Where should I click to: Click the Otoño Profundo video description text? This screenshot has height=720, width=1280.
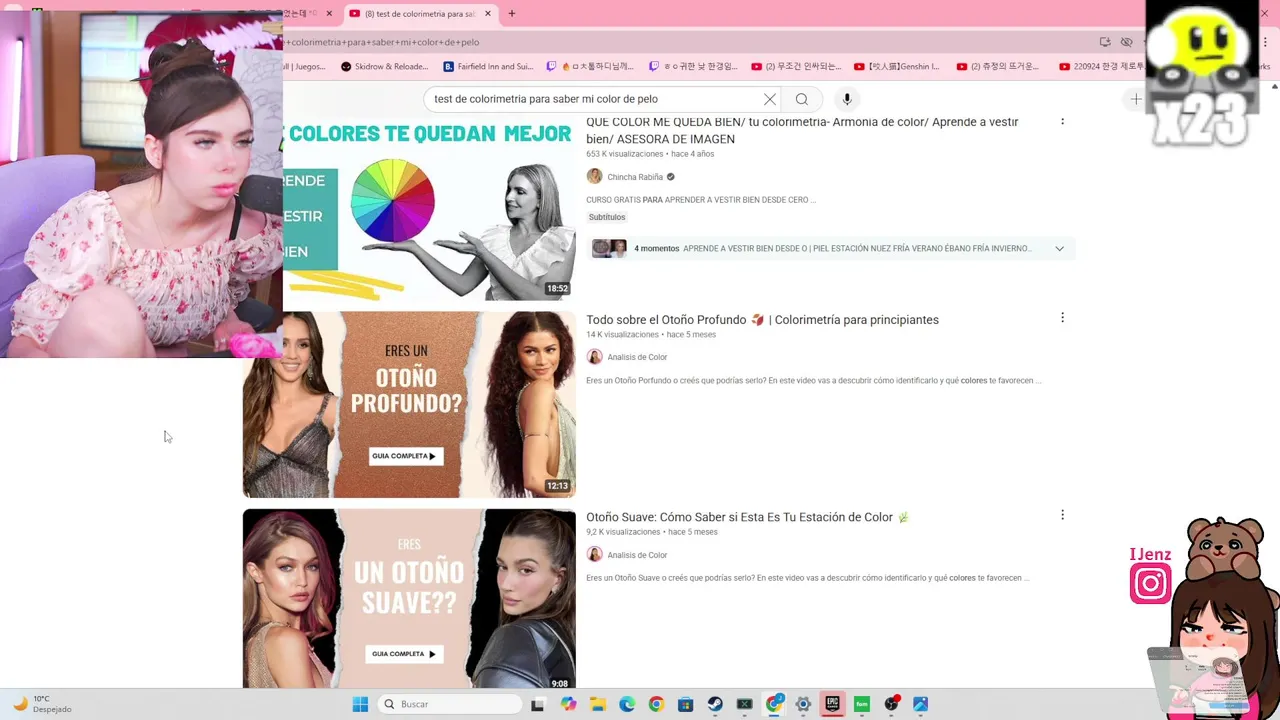(814, 381)
